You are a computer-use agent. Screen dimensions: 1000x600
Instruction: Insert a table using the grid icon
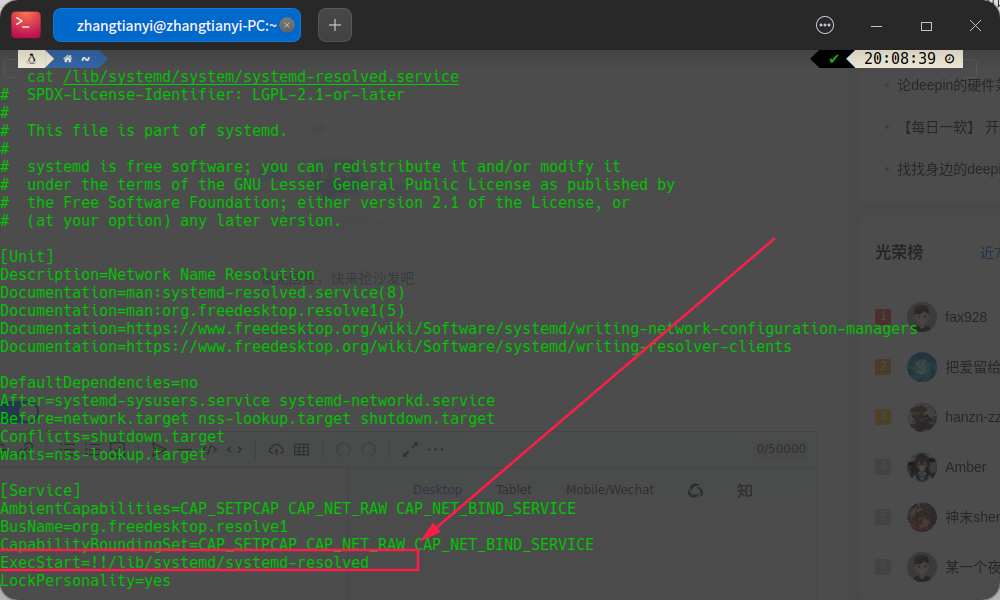click(301, 449)
